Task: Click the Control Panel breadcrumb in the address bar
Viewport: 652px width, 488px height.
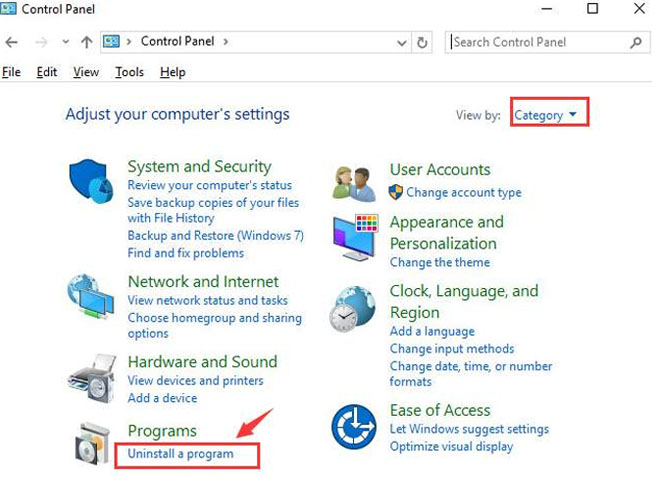Action: point(178,41)
